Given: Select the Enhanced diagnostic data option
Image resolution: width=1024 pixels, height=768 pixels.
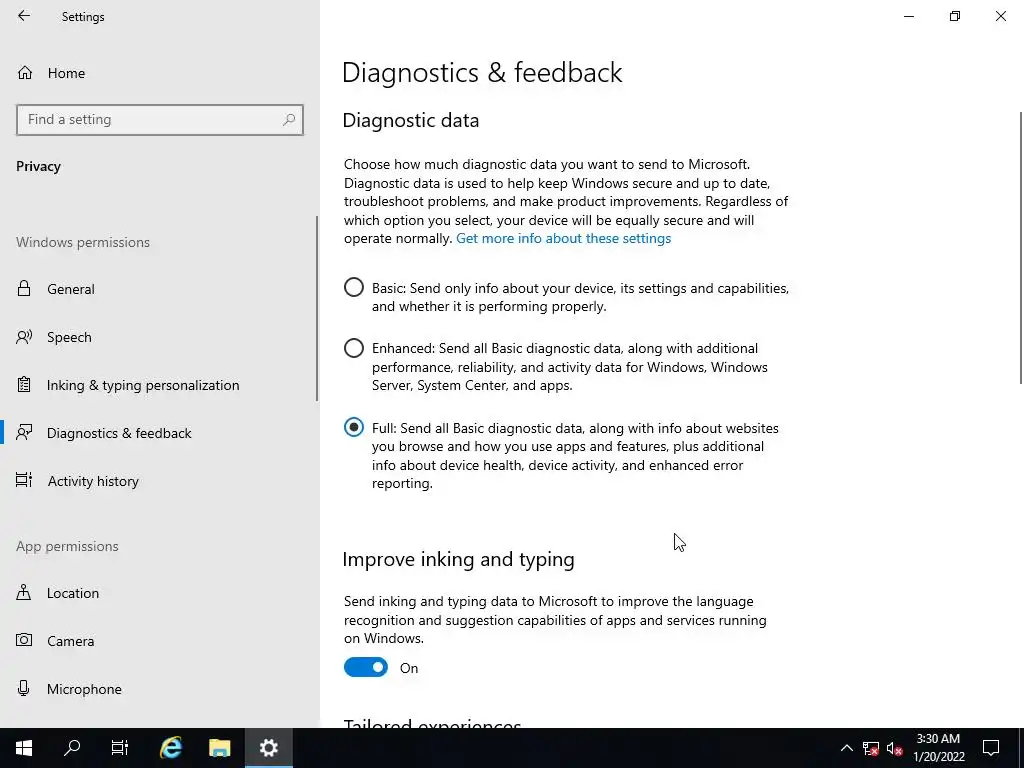Looking at the screenshot, I should point(354,348).
